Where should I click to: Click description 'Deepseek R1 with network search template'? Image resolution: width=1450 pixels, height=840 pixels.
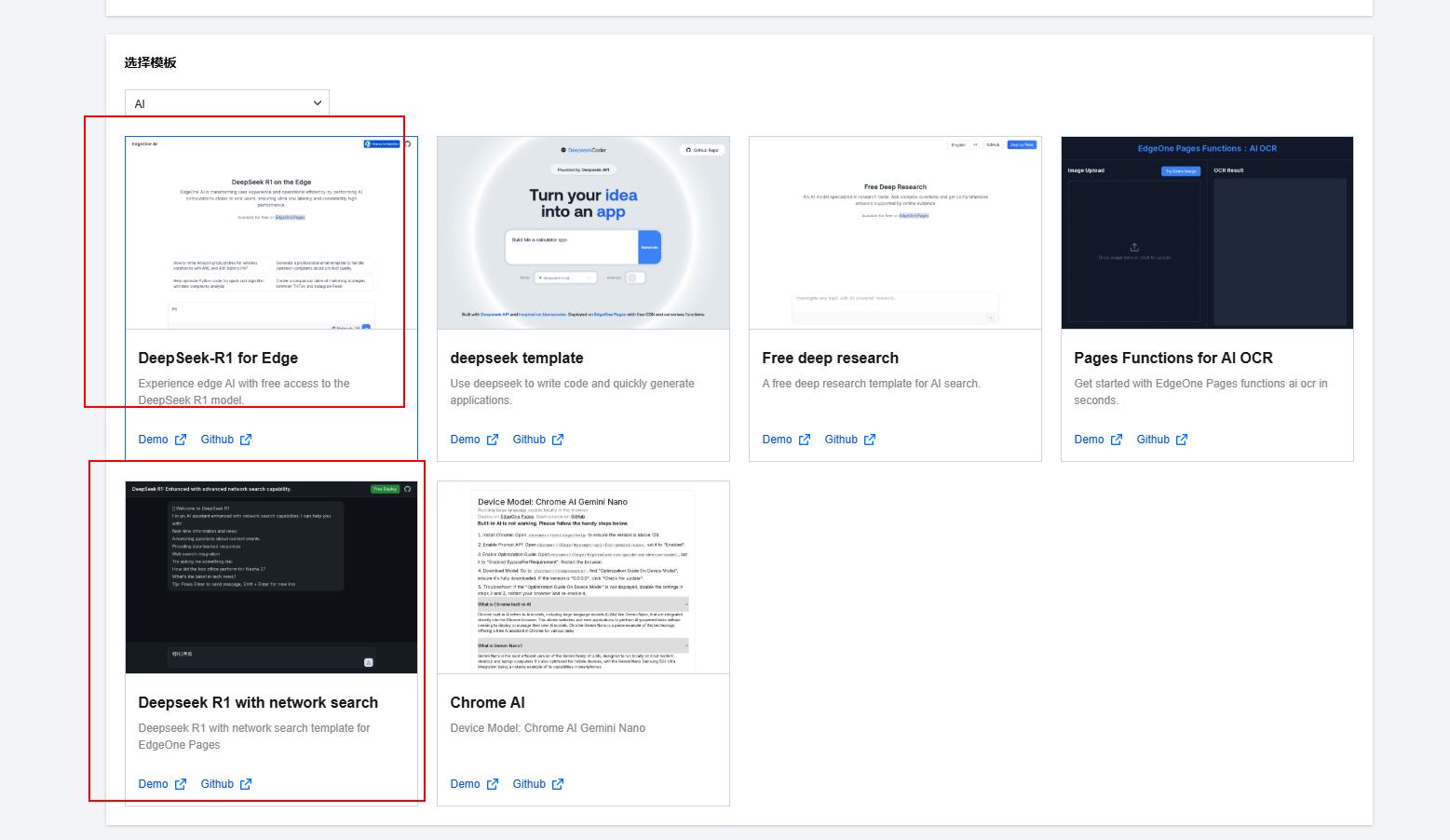[x=254, y=737]
